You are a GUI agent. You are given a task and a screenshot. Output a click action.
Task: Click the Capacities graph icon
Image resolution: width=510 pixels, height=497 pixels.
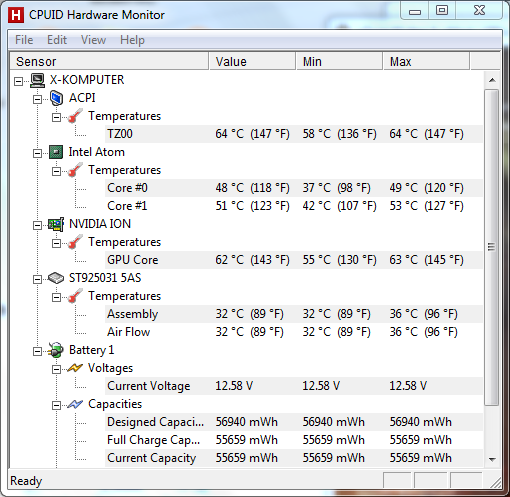coord(75,404)
